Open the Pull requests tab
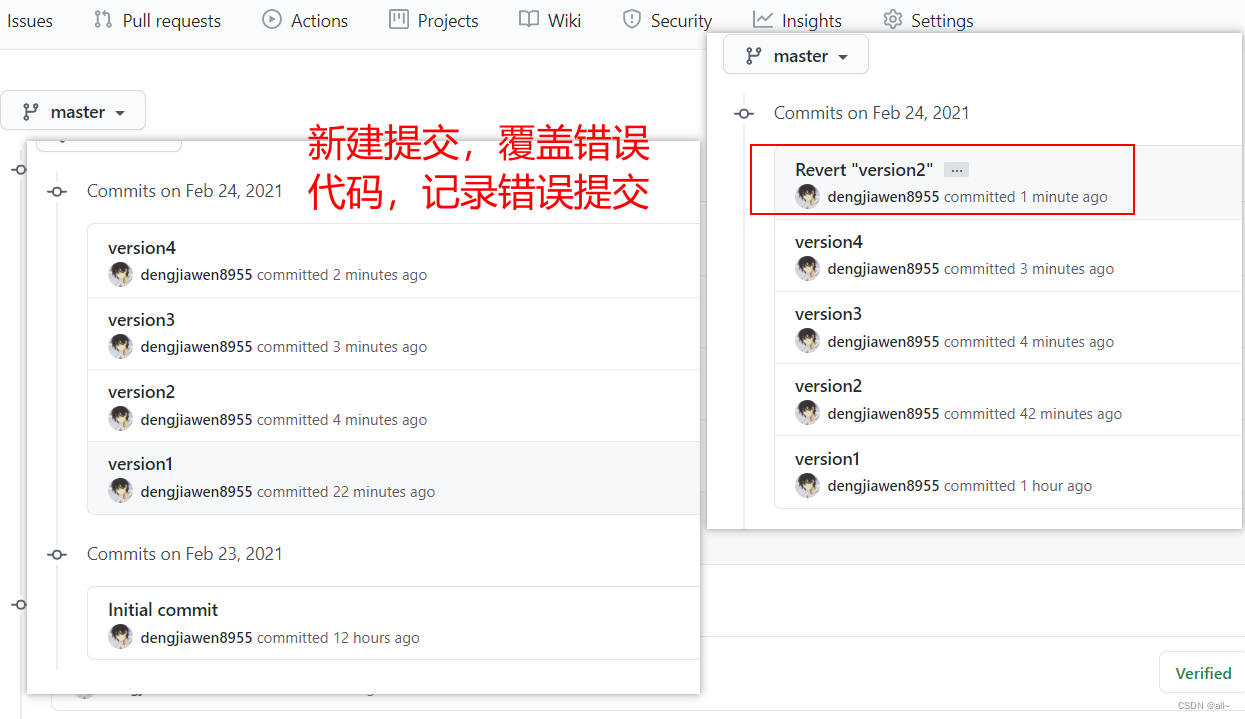The width and height of the screenshot is (1245, 719). (157, 20)
